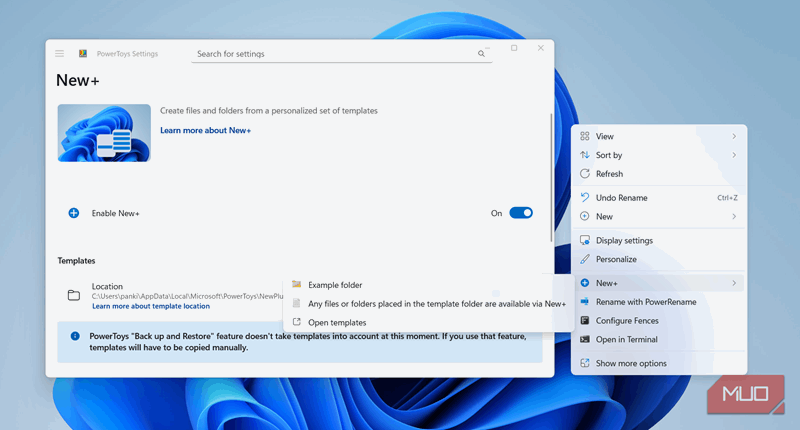Click the search magnifier icon

tap(481, 54)
